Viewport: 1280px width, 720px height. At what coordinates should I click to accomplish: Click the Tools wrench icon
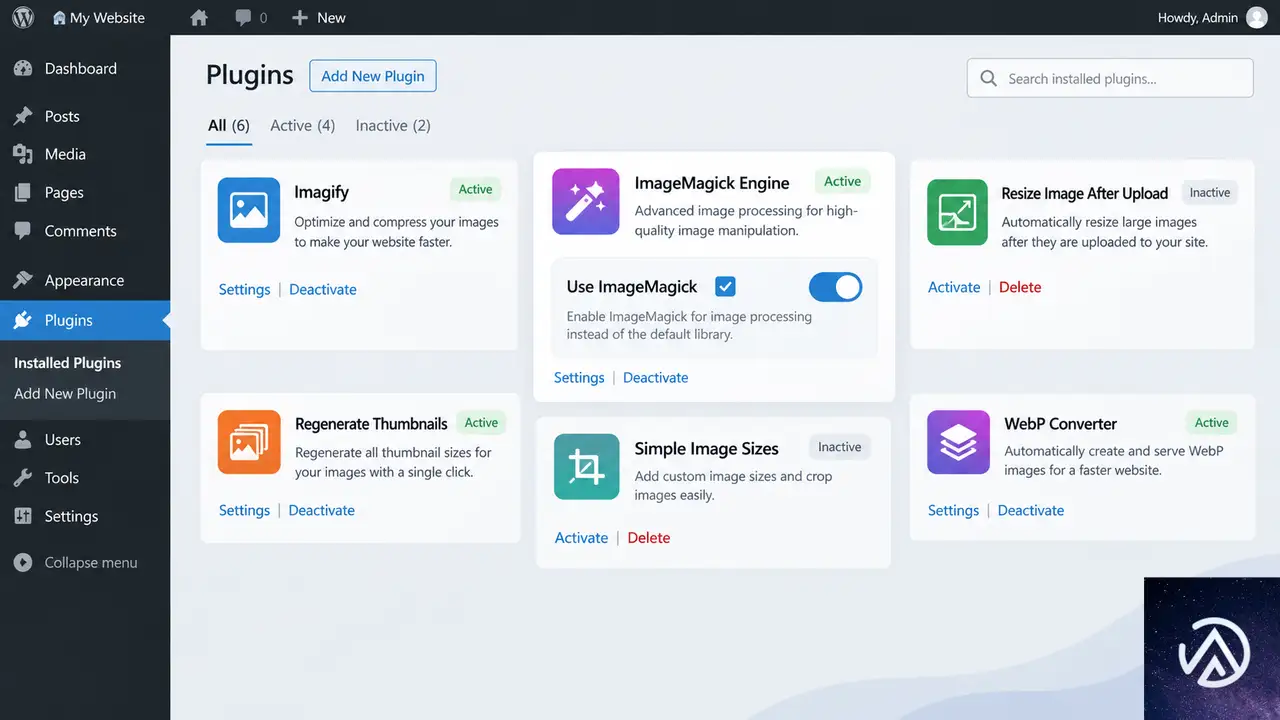(23, 478)
